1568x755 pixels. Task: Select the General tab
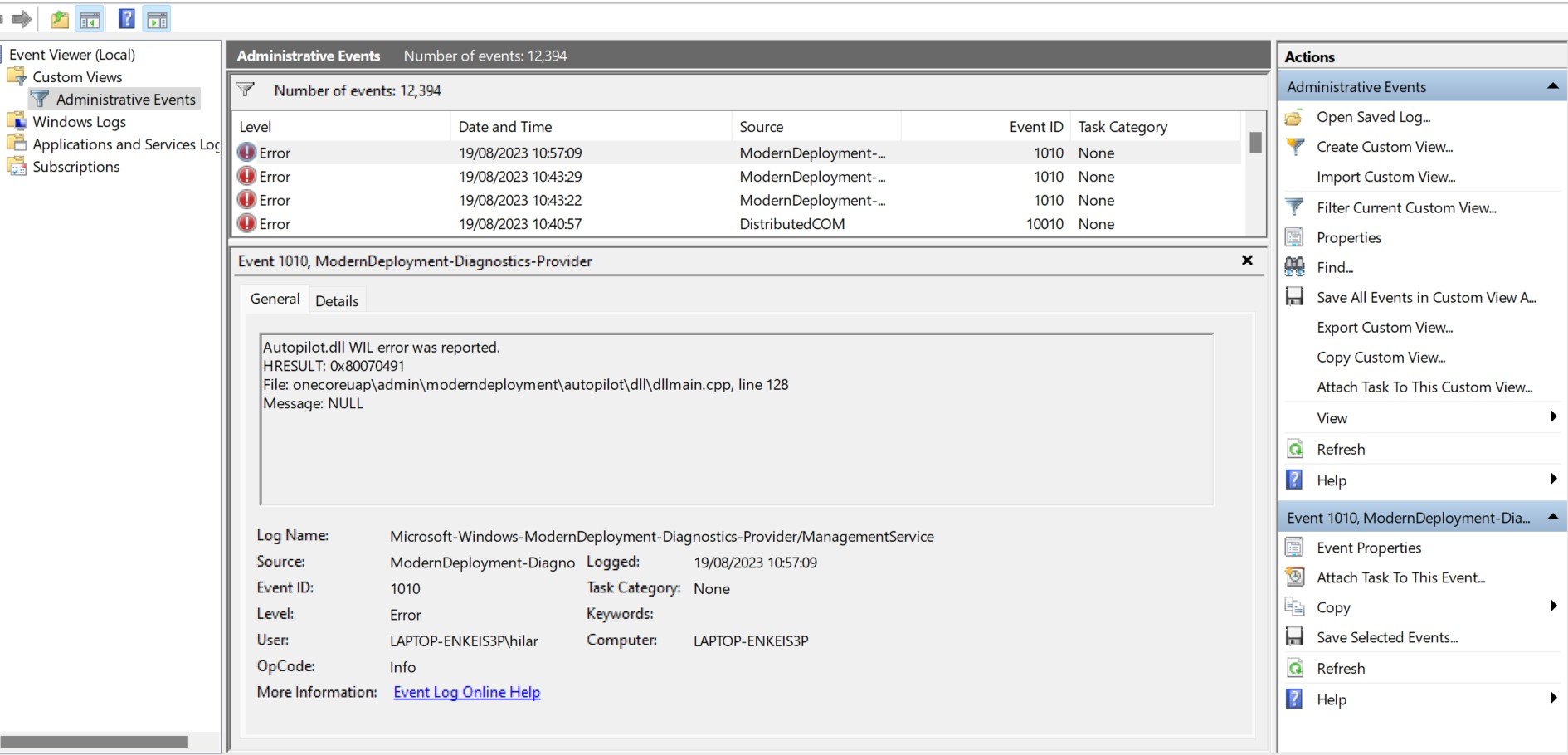tap(275, 299)
